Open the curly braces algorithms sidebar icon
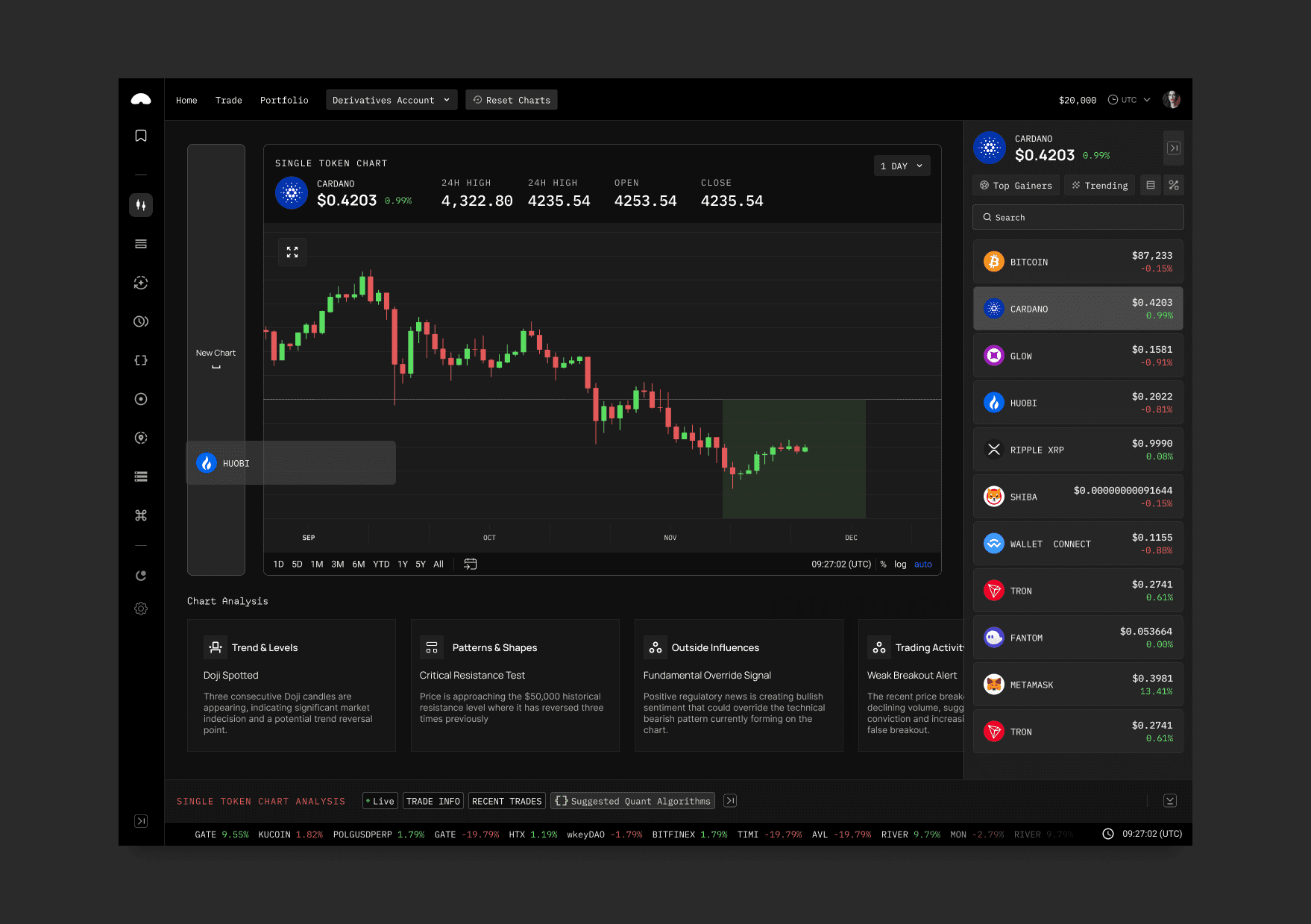 click(x=141, y=360)
